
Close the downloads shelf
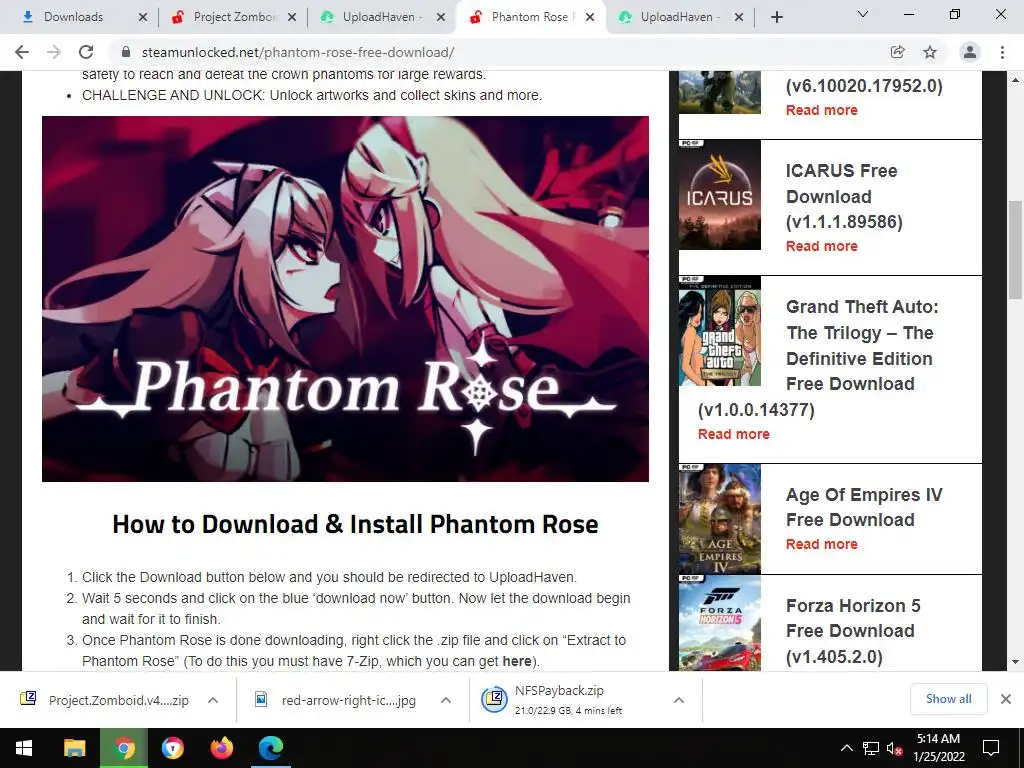(1006, 699)
